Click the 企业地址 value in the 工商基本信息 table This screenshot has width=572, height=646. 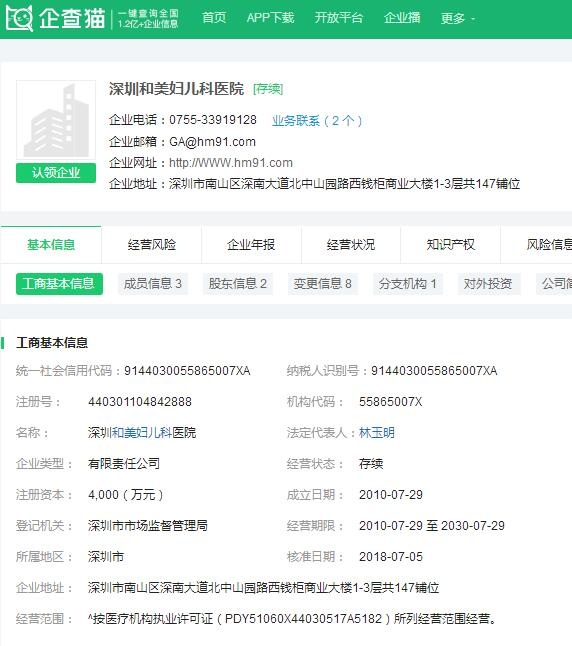[263, 587]
